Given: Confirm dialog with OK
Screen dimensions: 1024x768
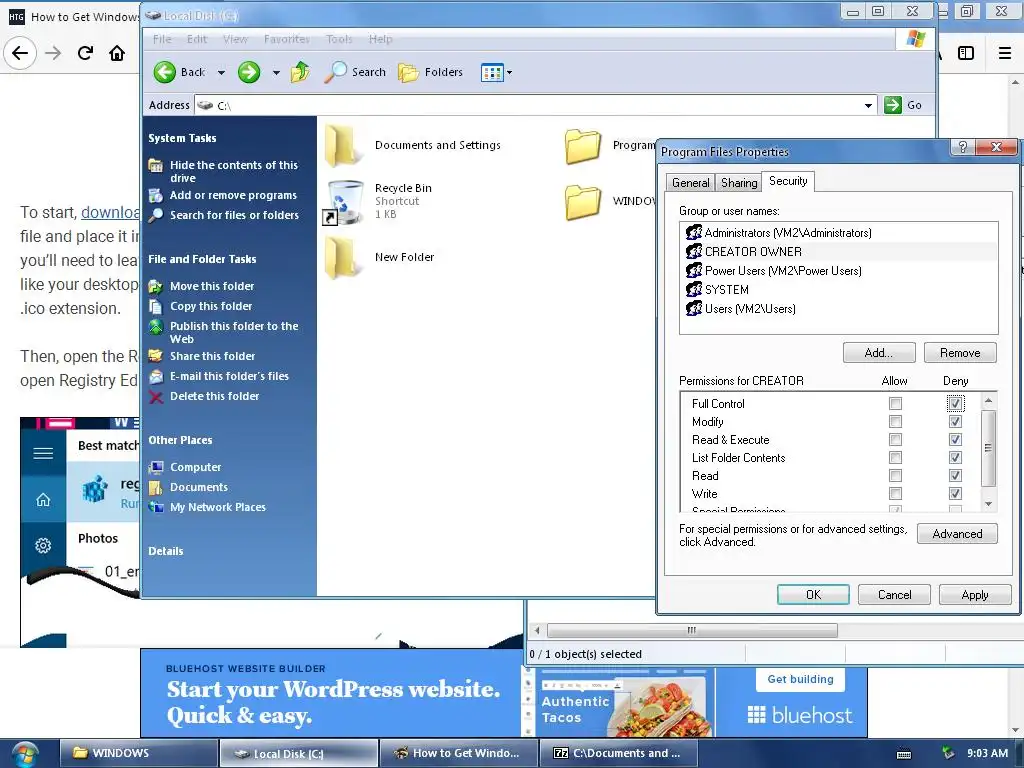Looking at the screenshot, I should click(813, 594).
